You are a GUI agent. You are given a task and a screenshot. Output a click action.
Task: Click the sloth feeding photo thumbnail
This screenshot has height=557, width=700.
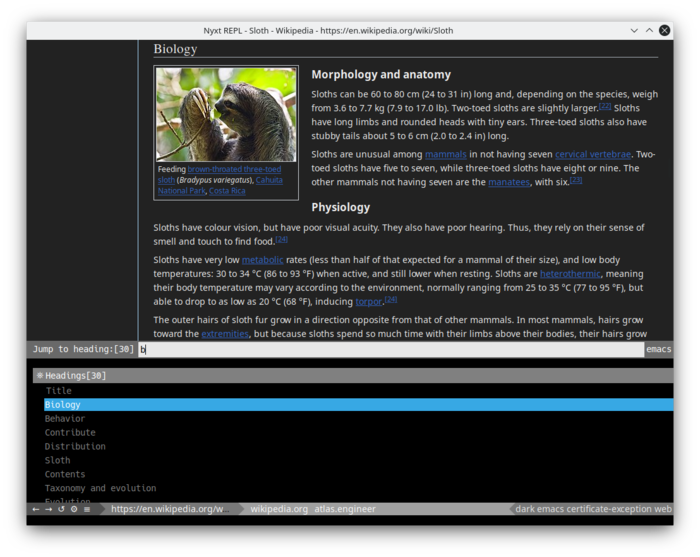(226, 114)
